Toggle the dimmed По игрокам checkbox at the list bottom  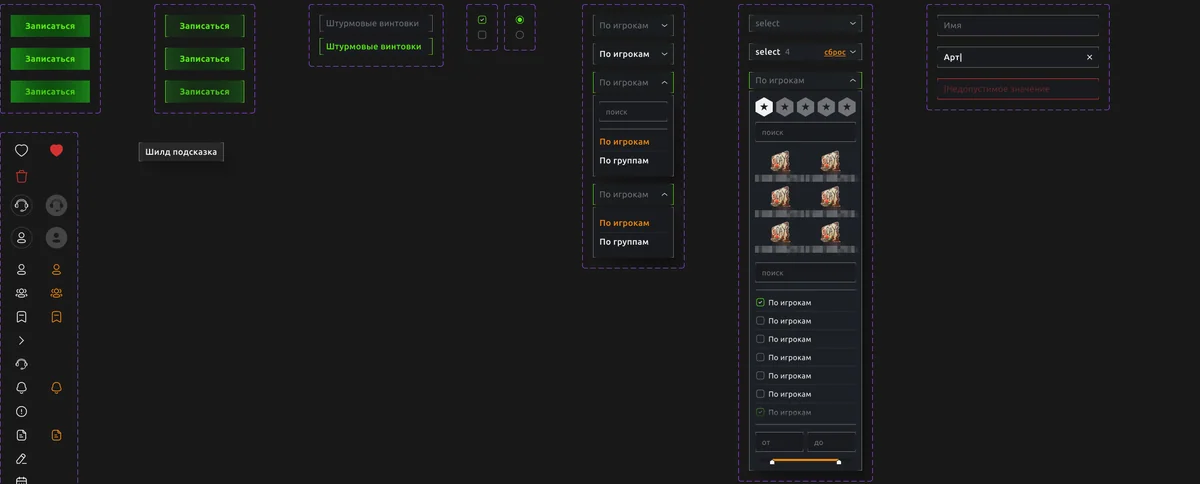[x=760, y=412]
